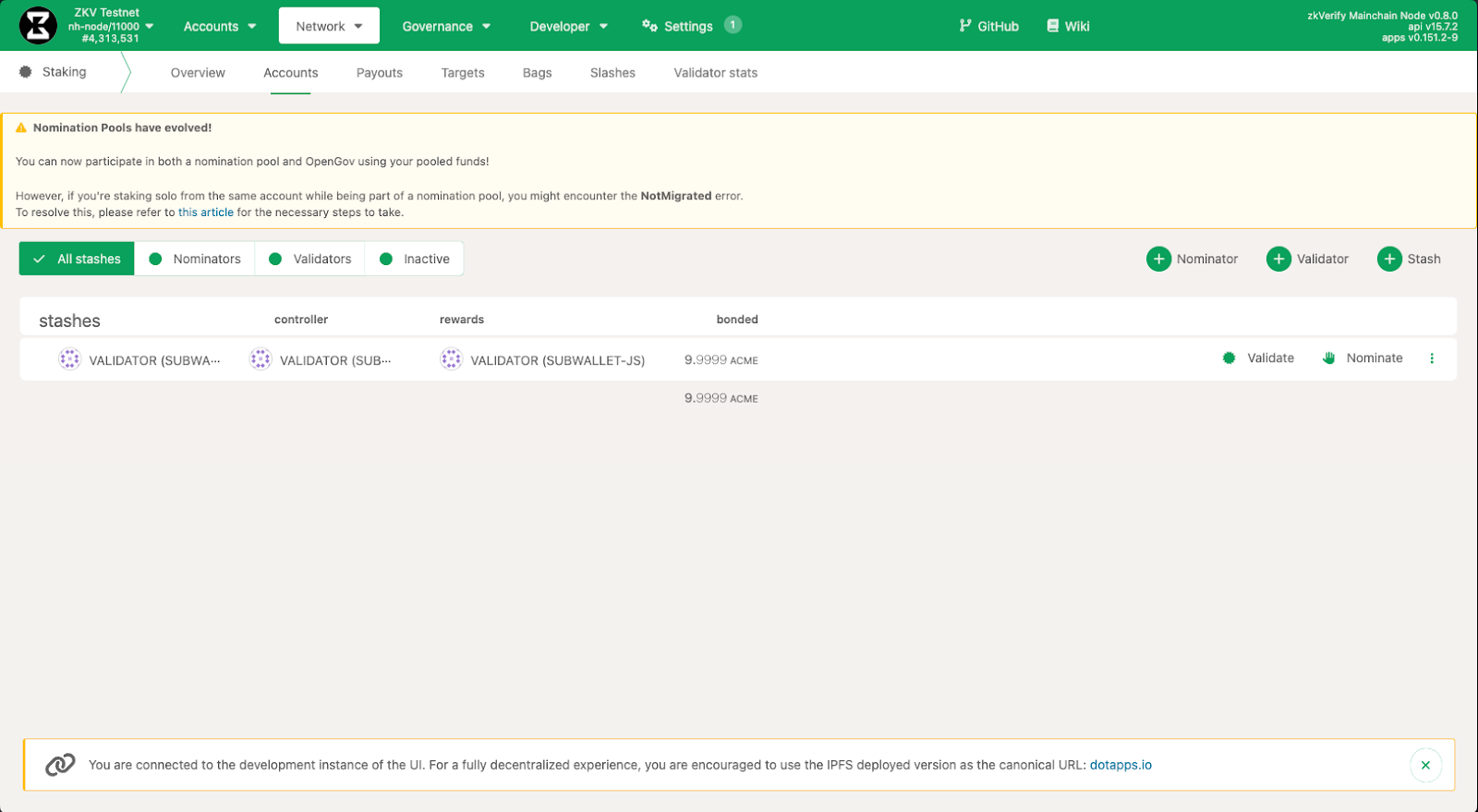The image size is (1478, 812).
Task: Click the zkVerify logo icon
Action: 38,26
